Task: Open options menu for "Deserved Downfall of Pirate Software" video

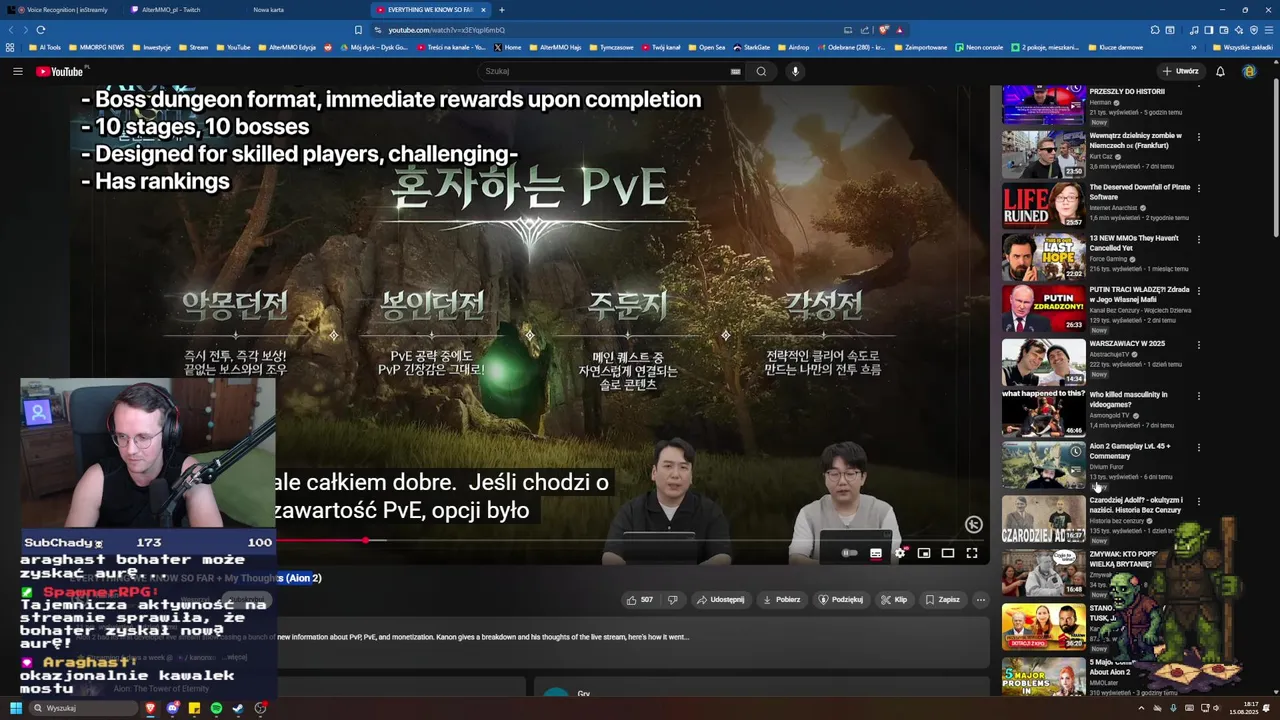Action: click(1198, 188)
